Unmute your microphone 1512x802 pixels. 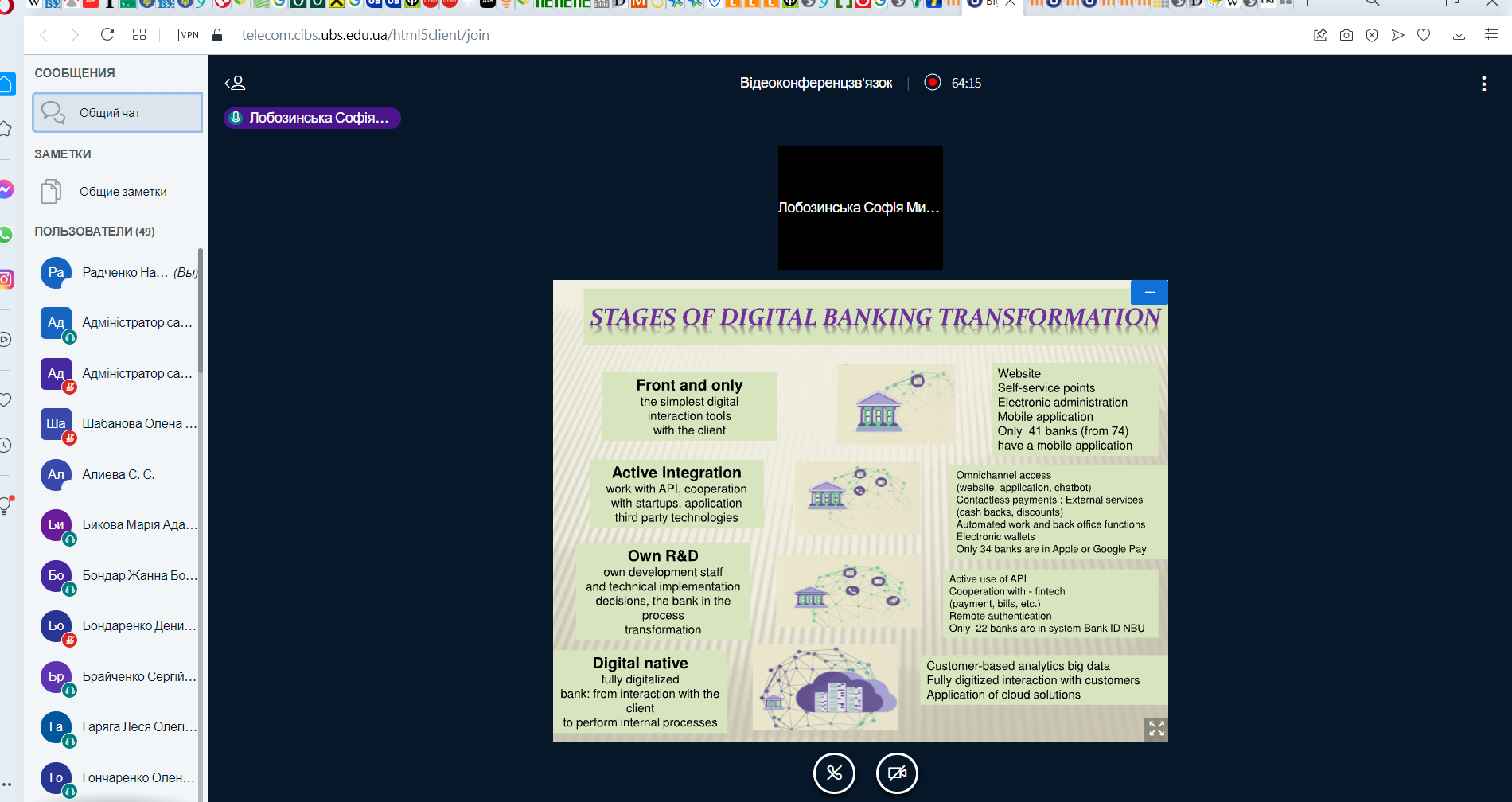pos(834,773)
